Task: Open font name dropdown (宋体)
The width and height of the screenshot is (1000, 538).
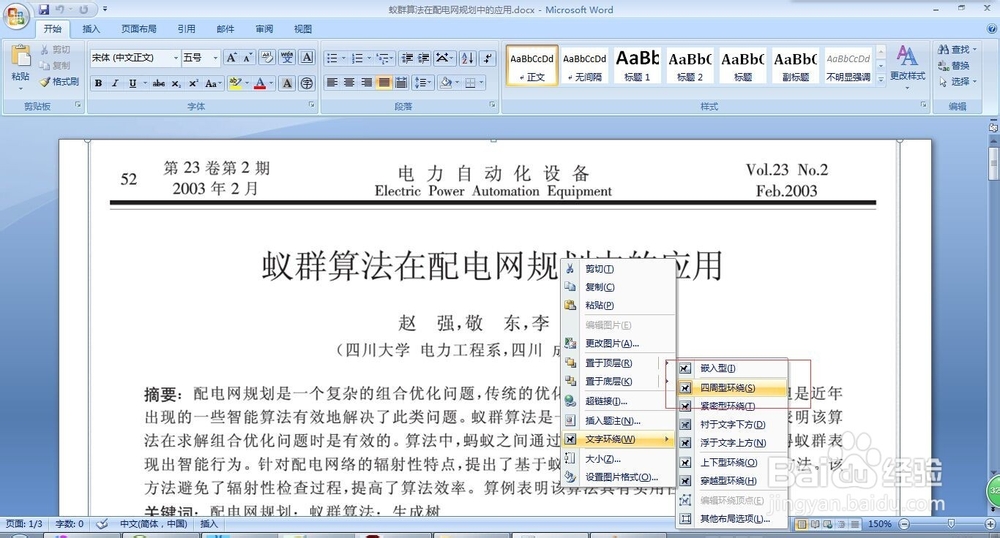Action: pos(175,58)
